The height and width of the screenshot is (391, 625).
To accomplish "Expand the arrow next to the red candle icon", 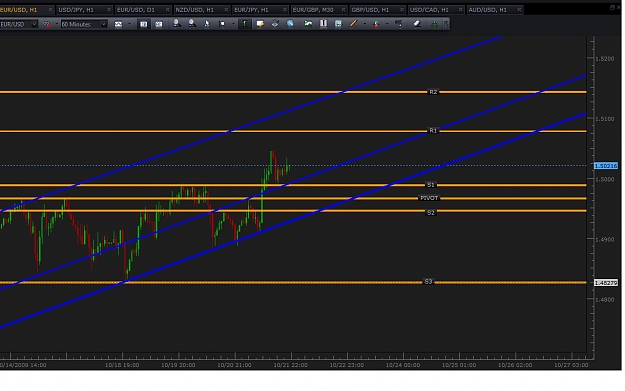I will tap(57, 24).
